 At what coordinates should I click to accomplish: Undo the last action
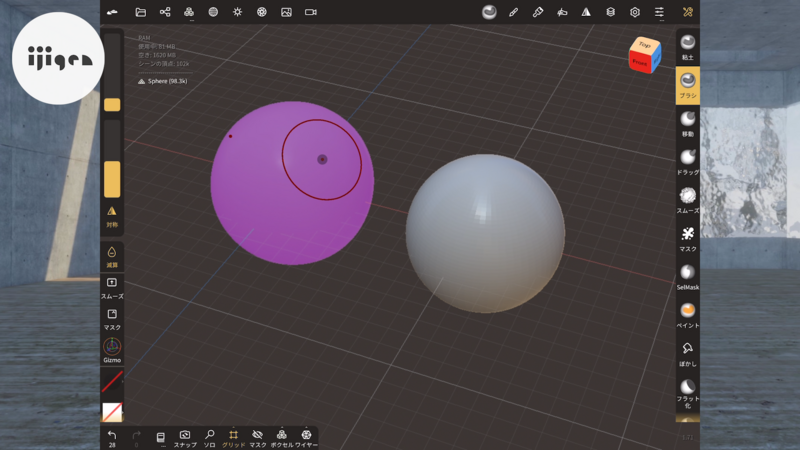112,438
